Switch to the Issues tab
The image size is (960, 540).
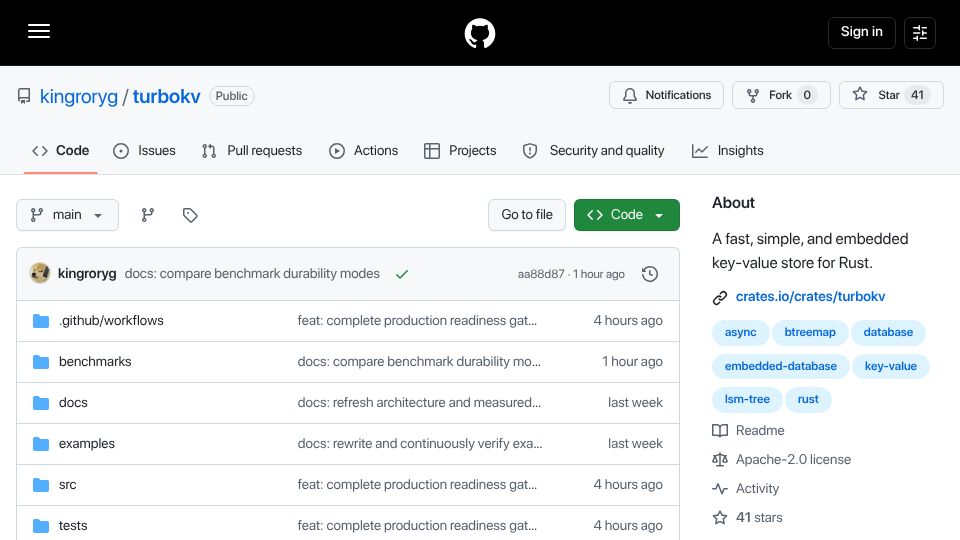point(144,151)
